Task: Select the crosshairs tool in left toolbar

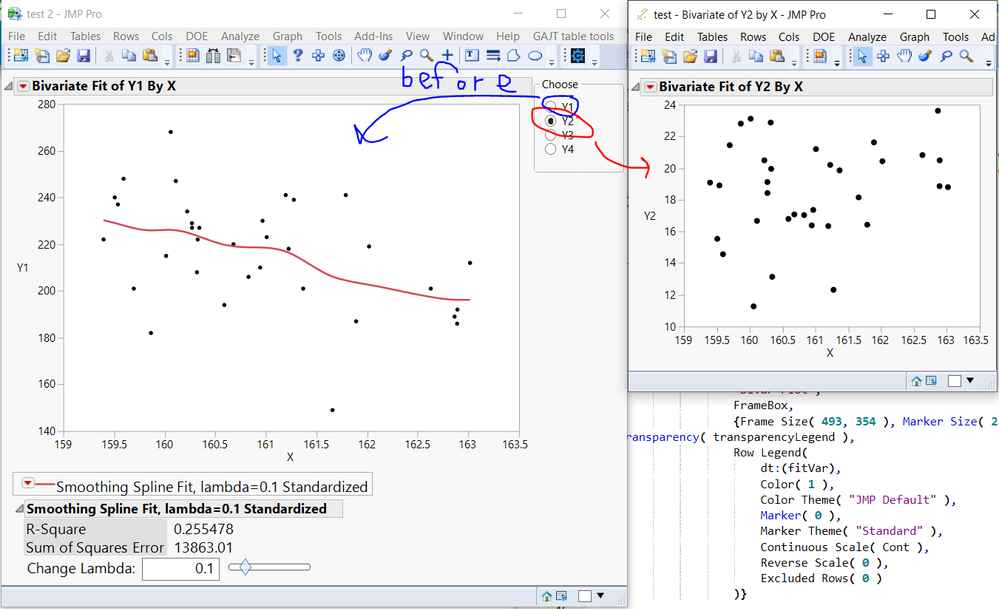Action: click(x=447, y=56)
